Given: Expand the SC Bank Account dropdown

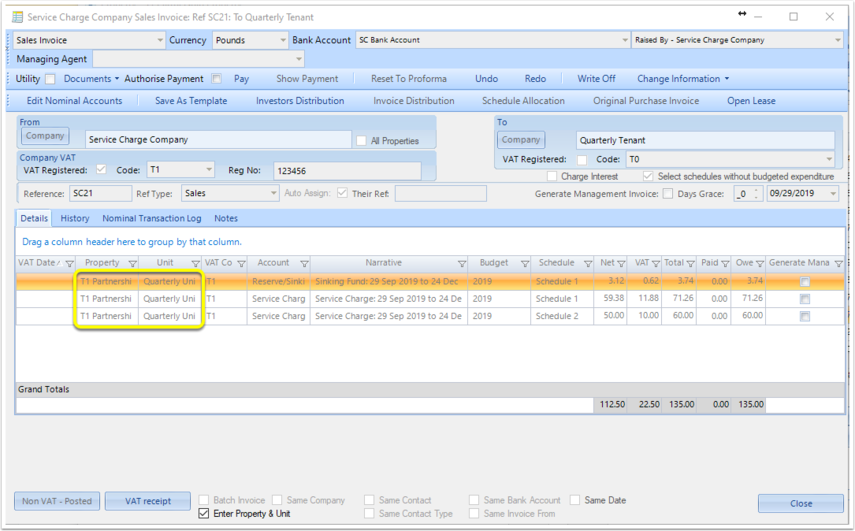Looking at the screenshot, I should click(625, 40).
